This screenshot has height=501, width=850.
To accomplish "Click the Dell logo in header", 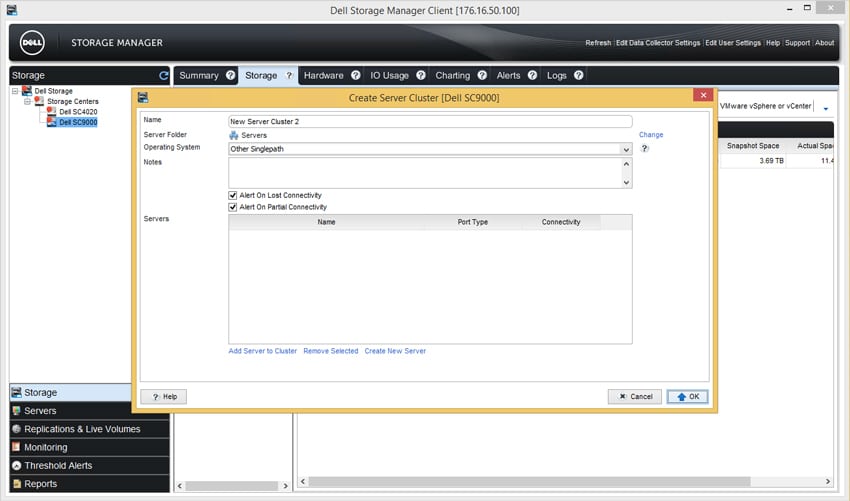I will click(32, 43).
